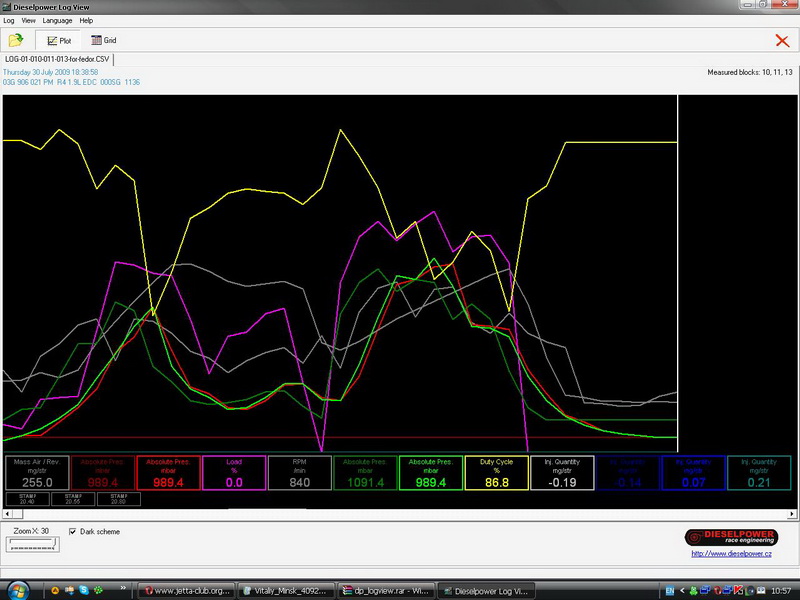Select the LOG-01-010-011-013-for-fedor.CSV tab
Screen dimensions: 800x600
57,59
